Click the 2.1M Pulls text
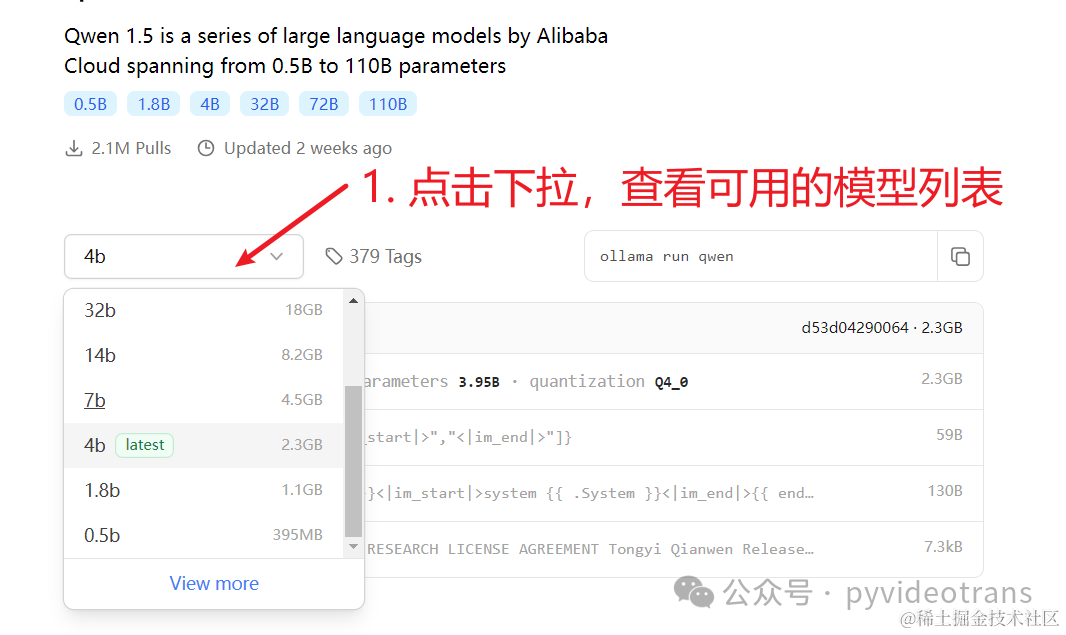This screenshot has width=1066, height=635. point(131,148)
